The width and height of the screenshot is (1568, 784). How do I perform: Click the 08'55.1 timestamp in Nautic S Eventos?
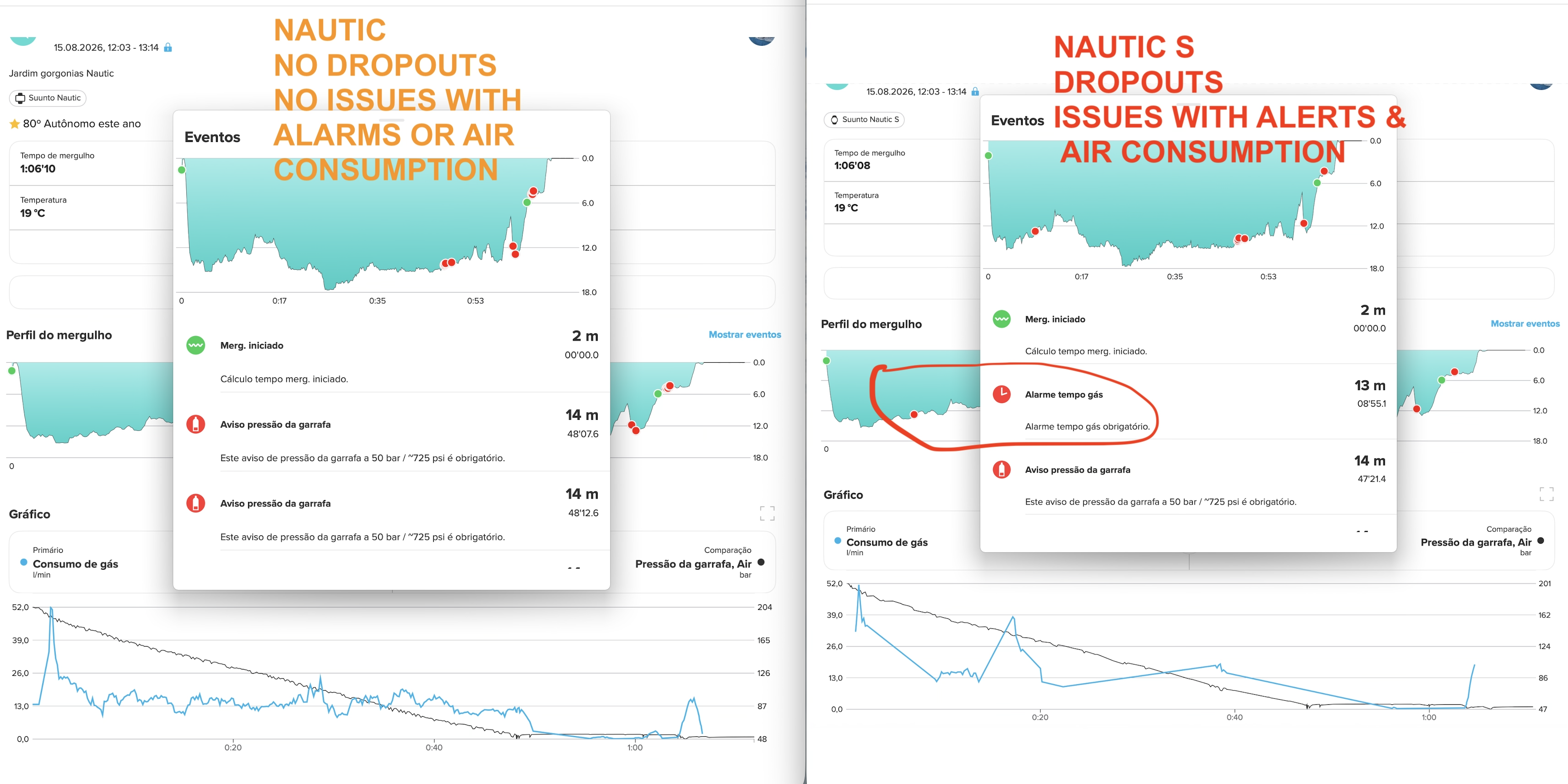click(x=1371, y=403)
